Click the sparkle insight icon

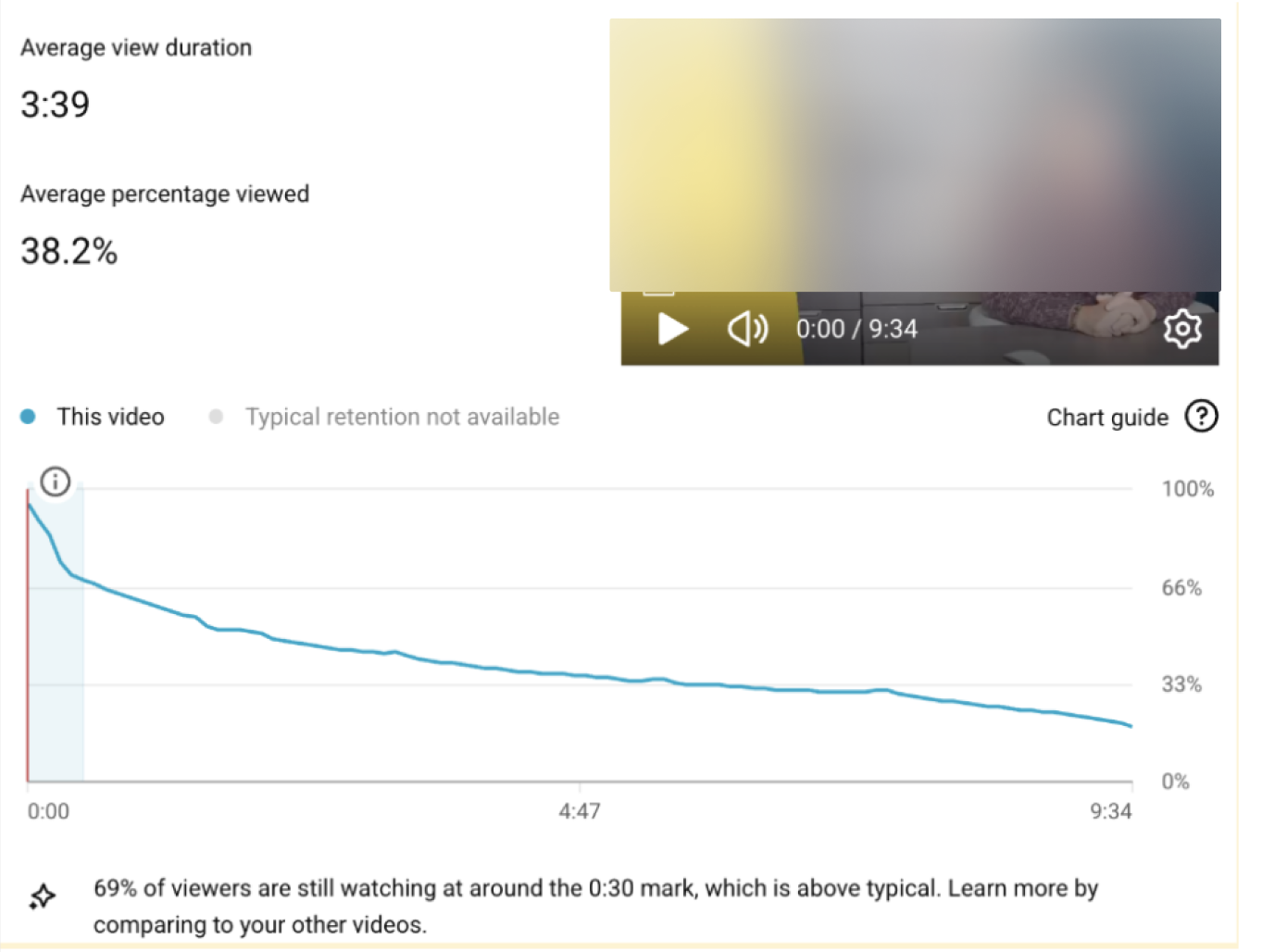click(42, 896)
